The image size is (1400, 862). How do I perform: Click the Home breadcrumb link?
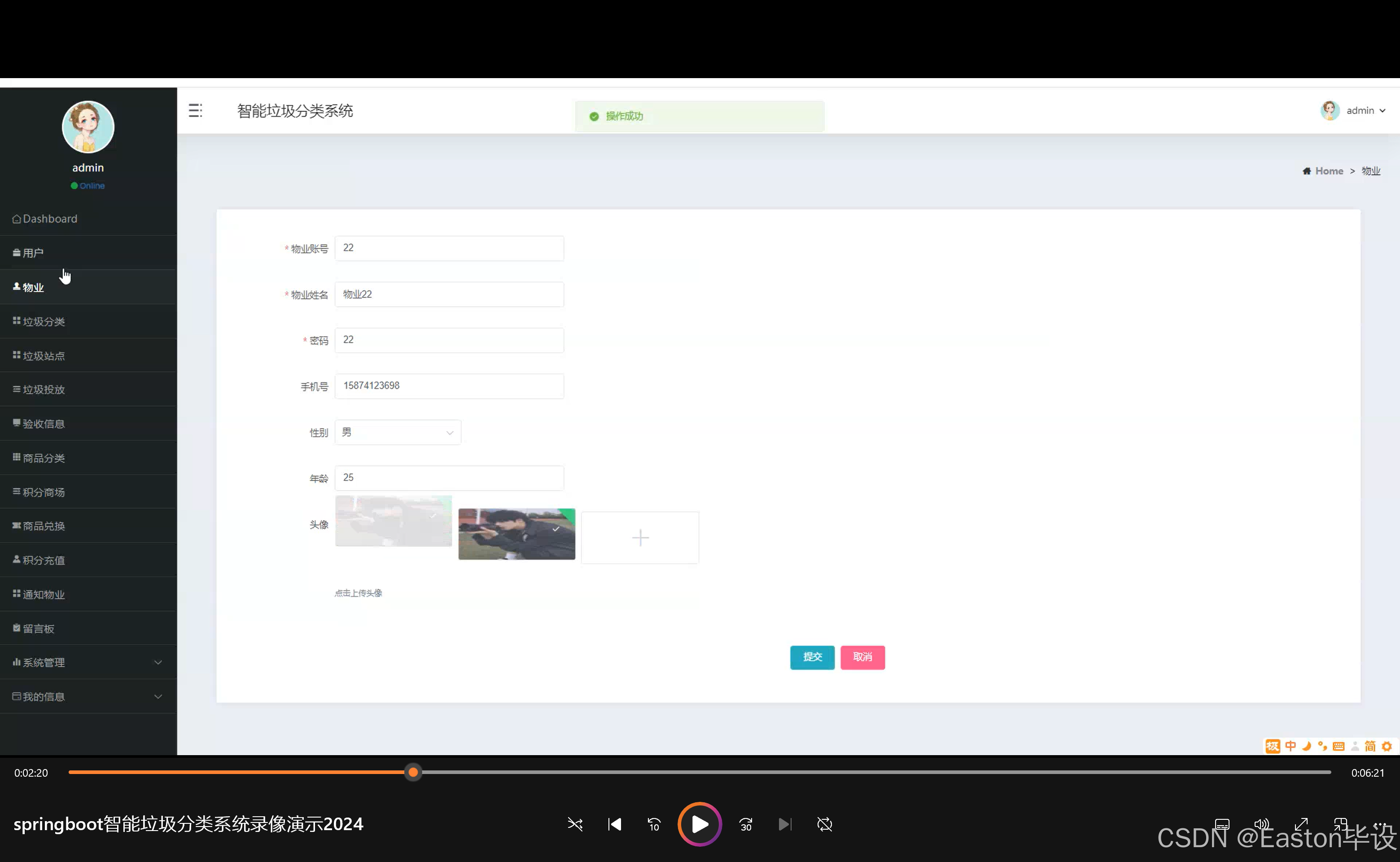[x=1328, y=171]
